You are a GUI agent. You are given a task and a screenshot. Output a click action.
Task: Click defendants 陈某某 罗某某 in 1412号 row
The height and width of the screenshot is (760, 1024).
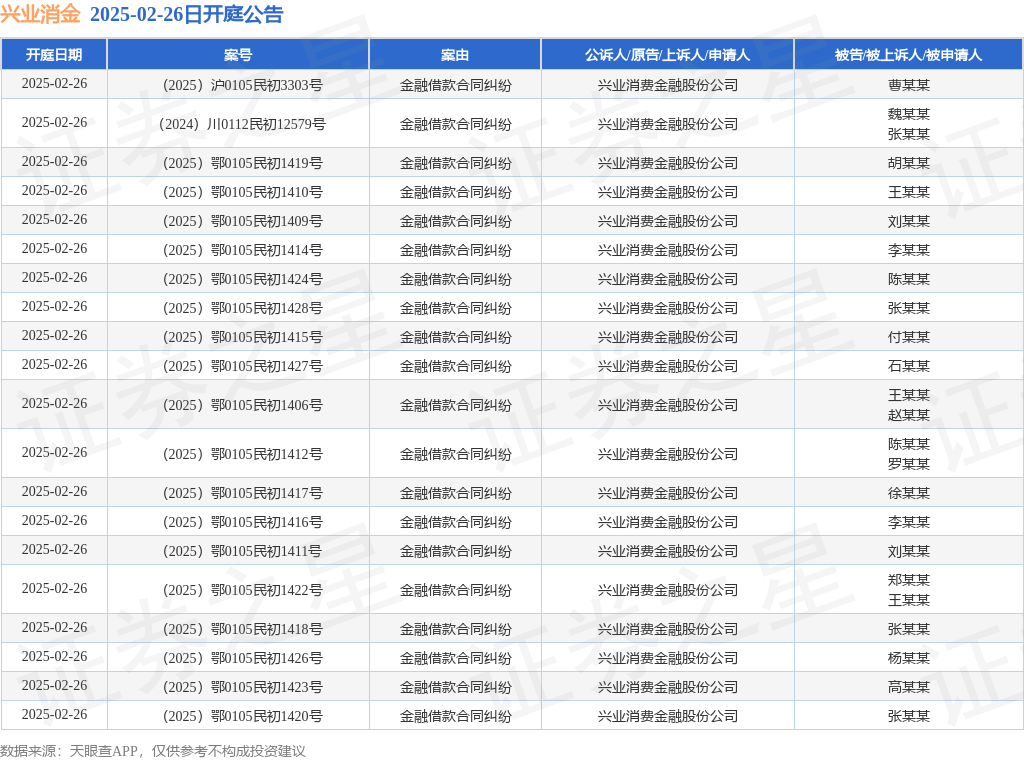[x=908, y=454]
